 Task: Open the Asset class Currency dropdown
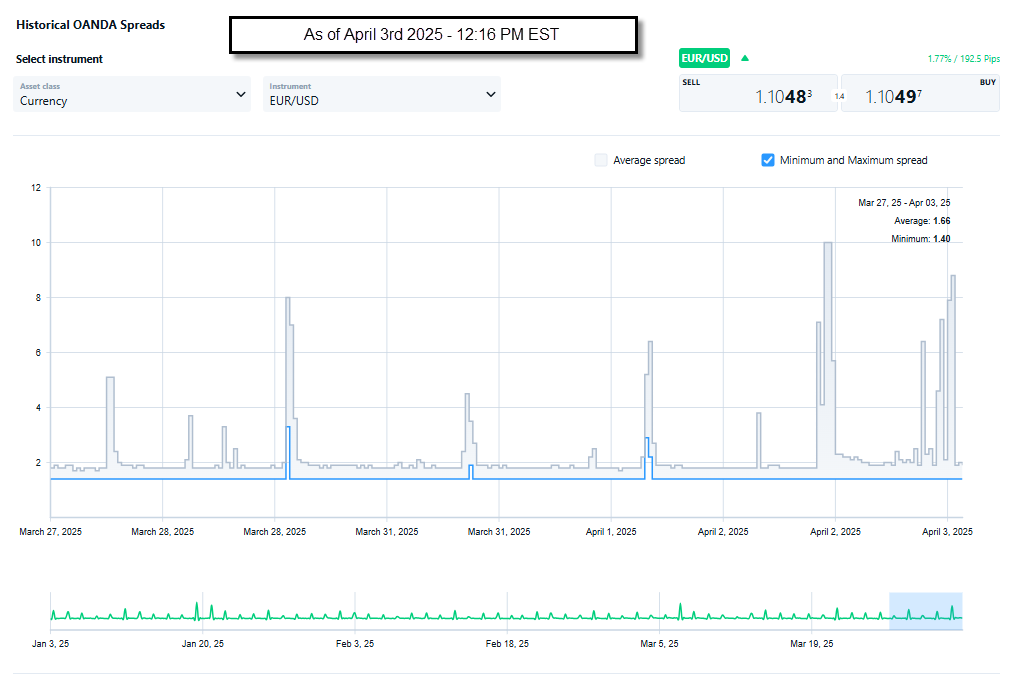(132, 94)
